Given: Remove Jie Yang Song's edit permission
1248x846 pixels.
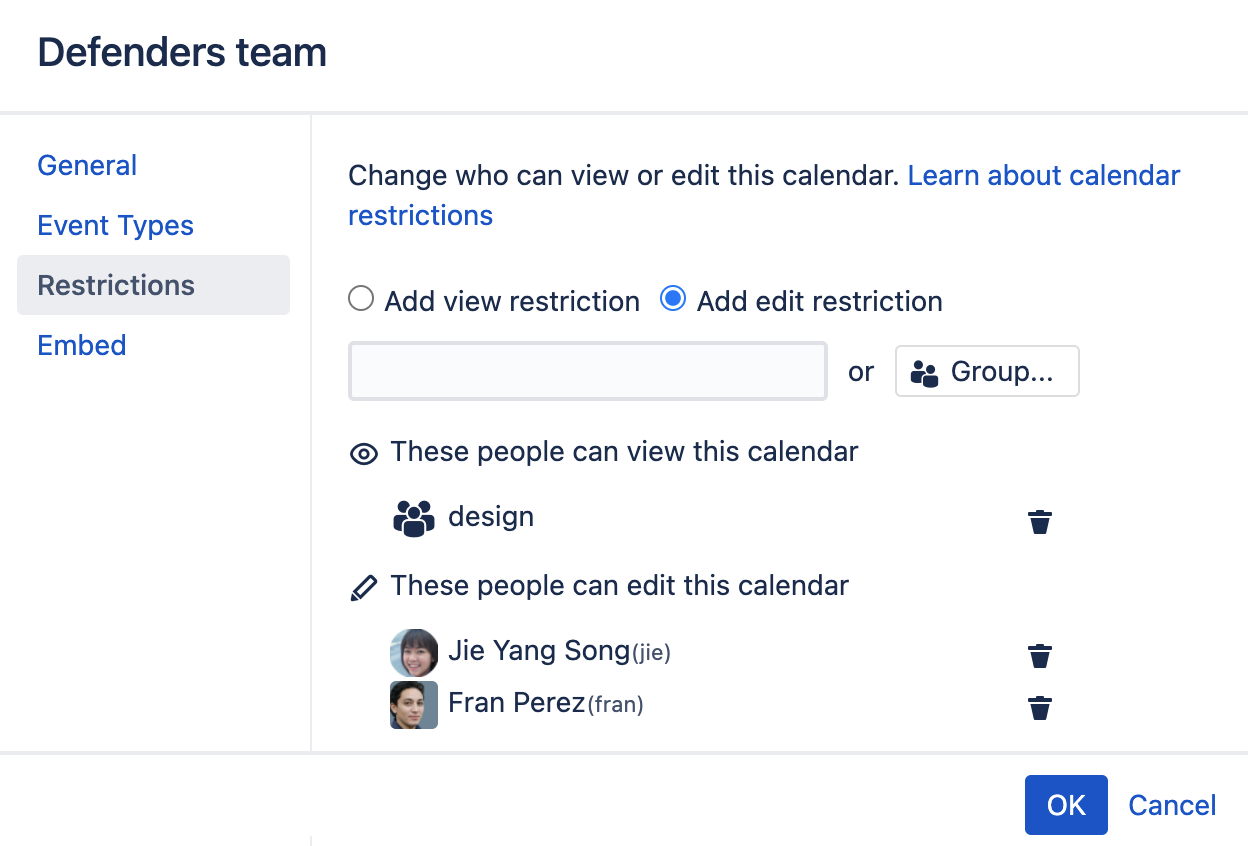Looking at the screenshot, I should point(1040,656).
